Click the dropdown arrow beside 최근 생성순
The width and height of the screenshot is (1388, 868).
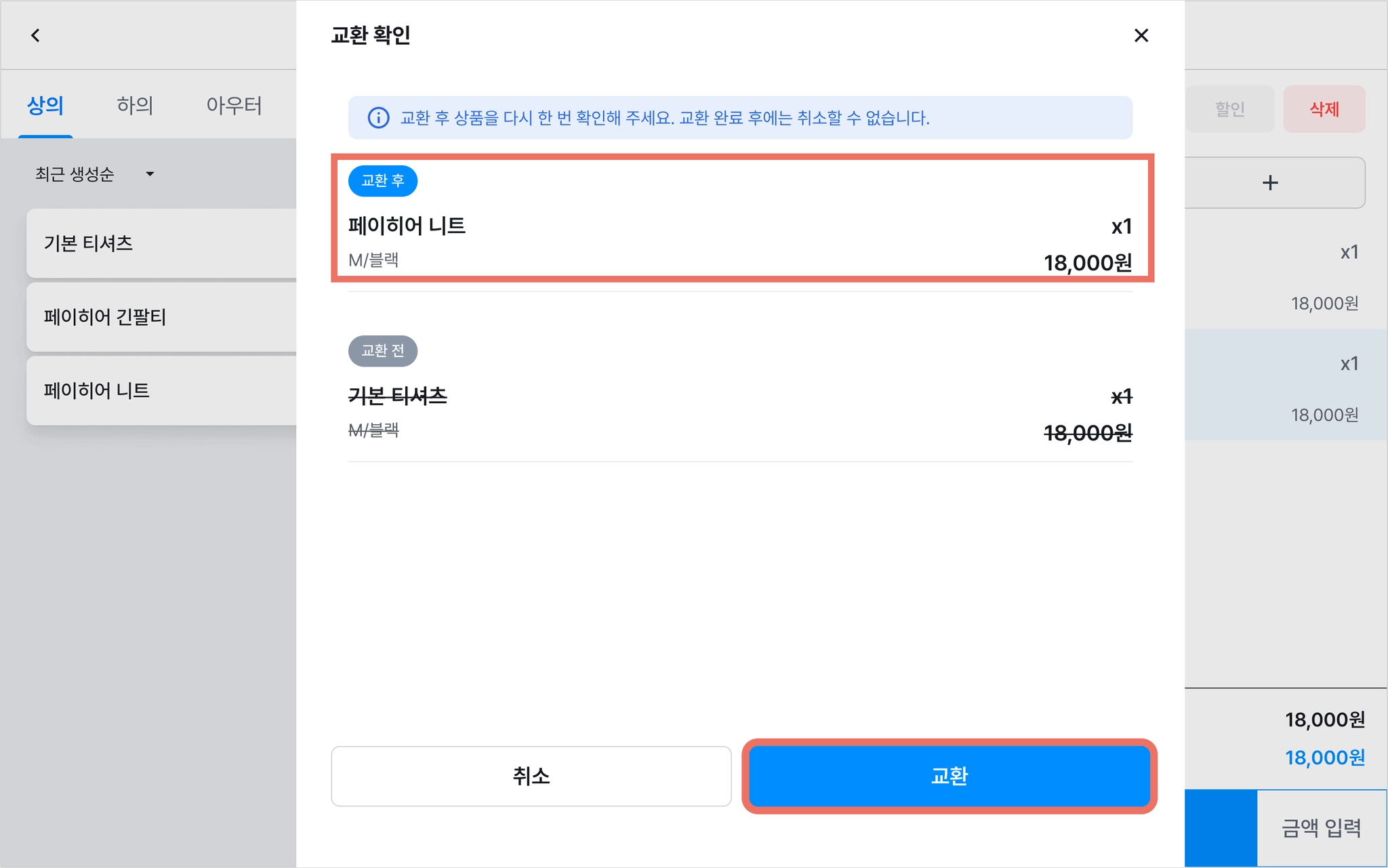[150, 174]
